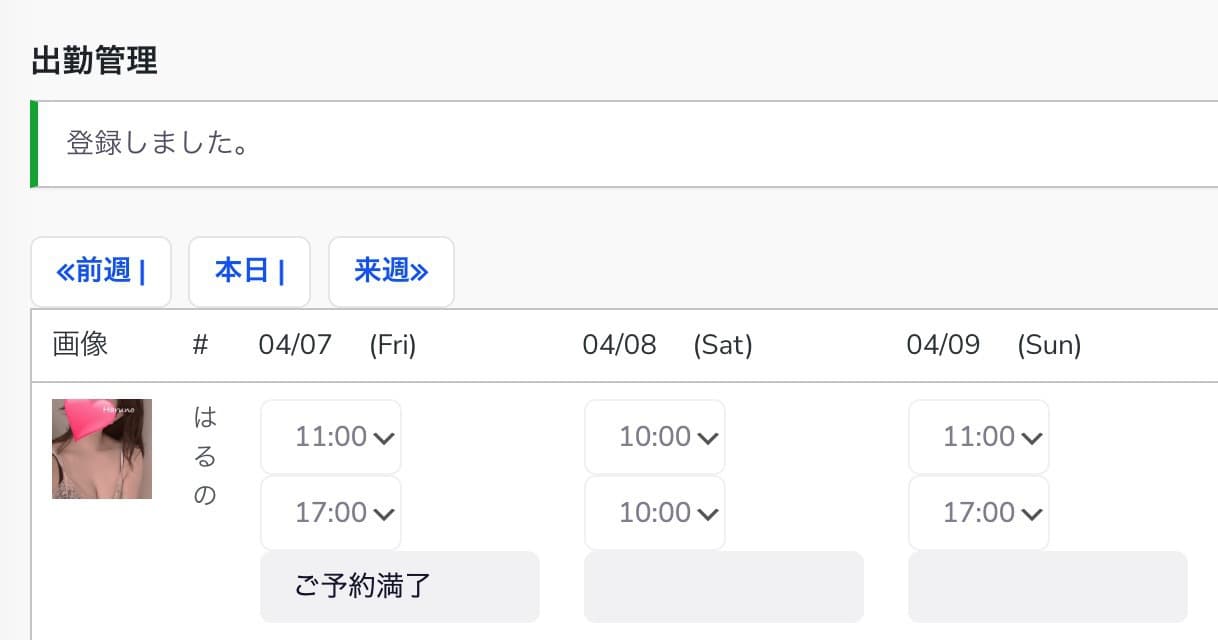Click the 04/08 (Sat) column header

tap(667, 345)
